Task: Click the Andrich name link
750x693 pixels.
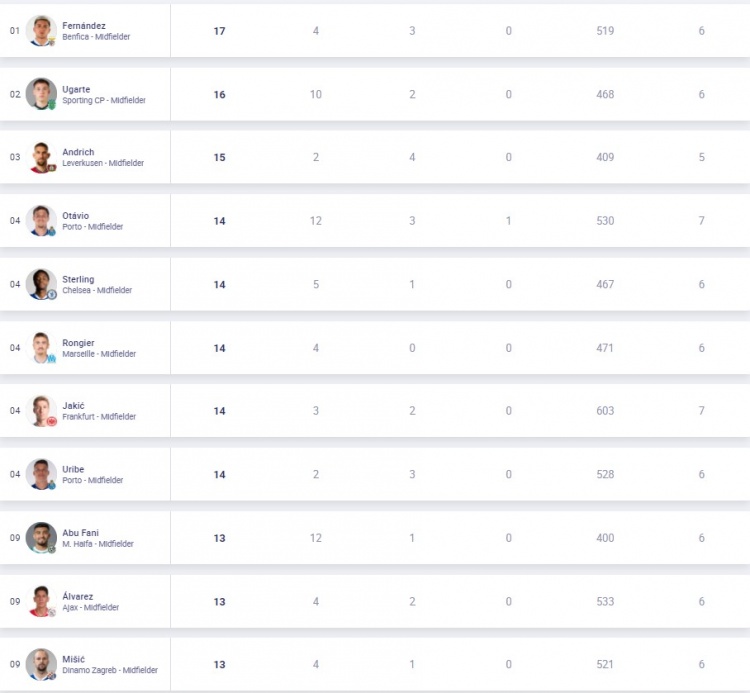Action: (x=78, y=152)
